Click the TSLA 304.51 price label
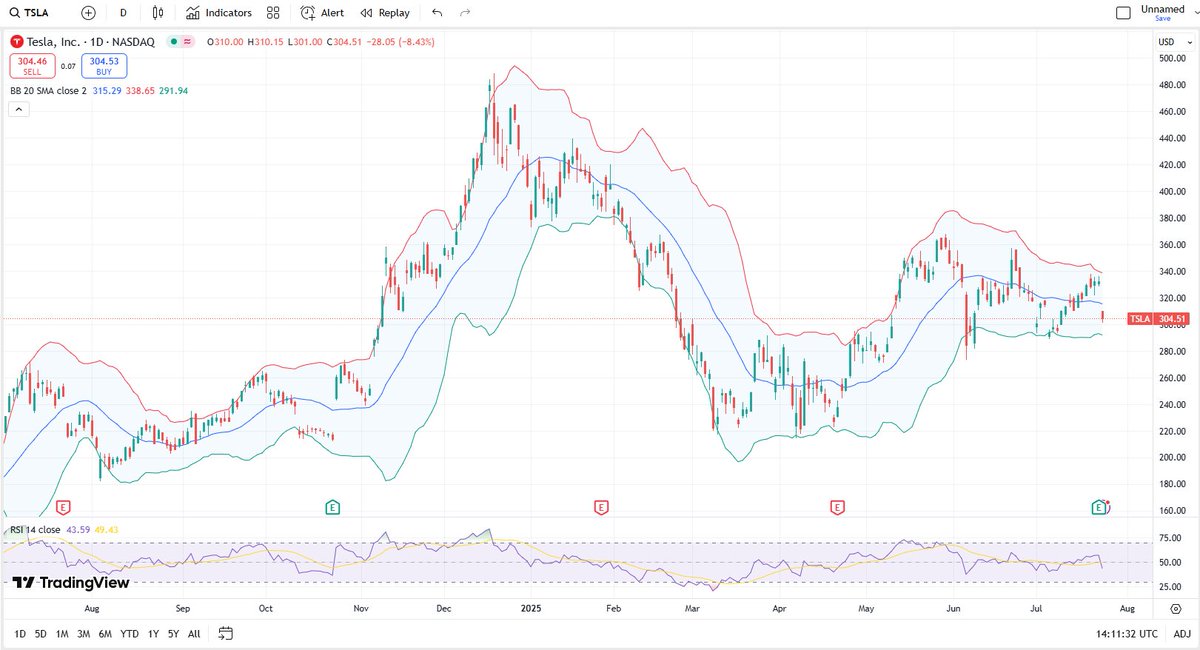Viewport: 1200px width, 650px height. 1158,319
